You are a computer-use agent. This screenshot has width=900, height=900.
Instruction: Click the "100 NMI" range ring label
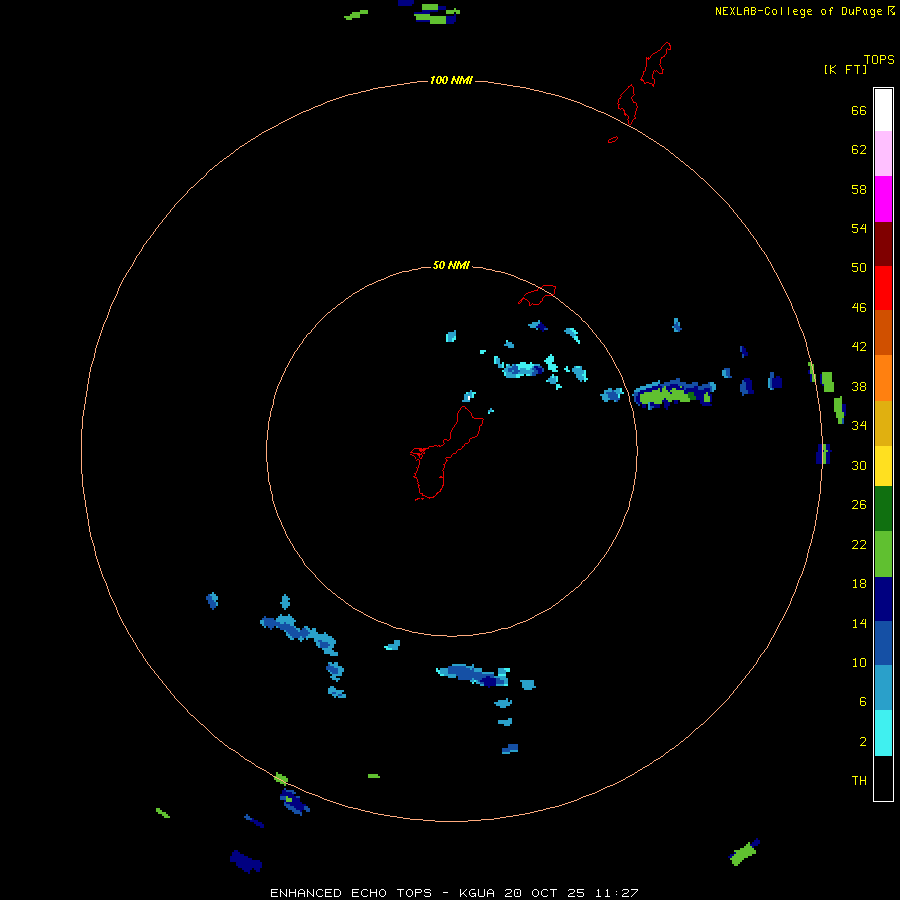[451, 80]
